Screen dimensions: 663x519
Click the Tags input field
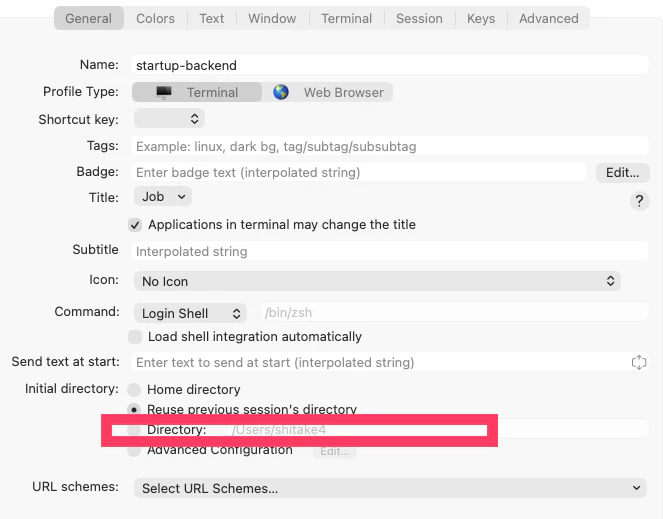(390, 146)
